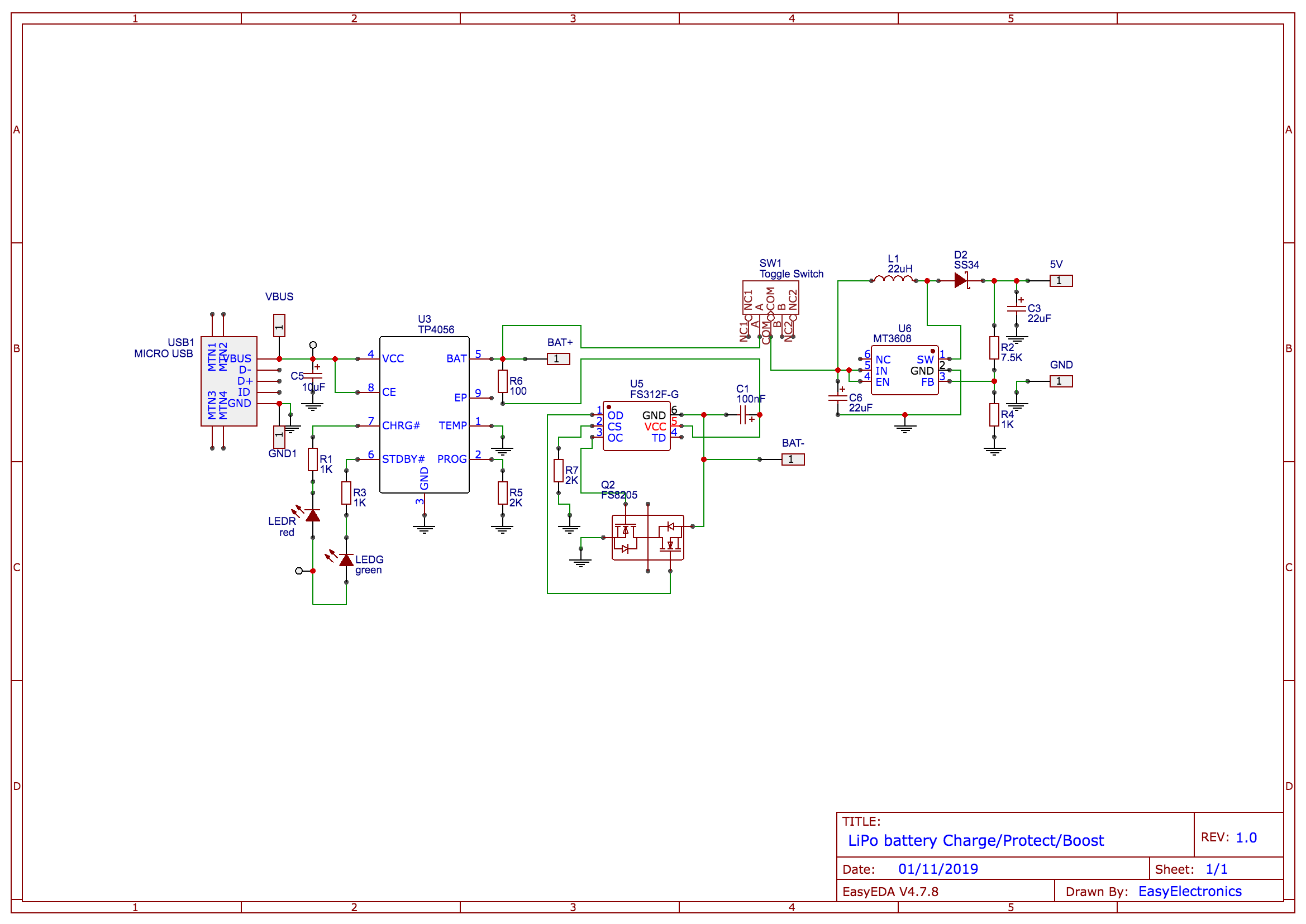
Task: Select the C5 10uF capacitor symbol
Action: pos(313,375)
